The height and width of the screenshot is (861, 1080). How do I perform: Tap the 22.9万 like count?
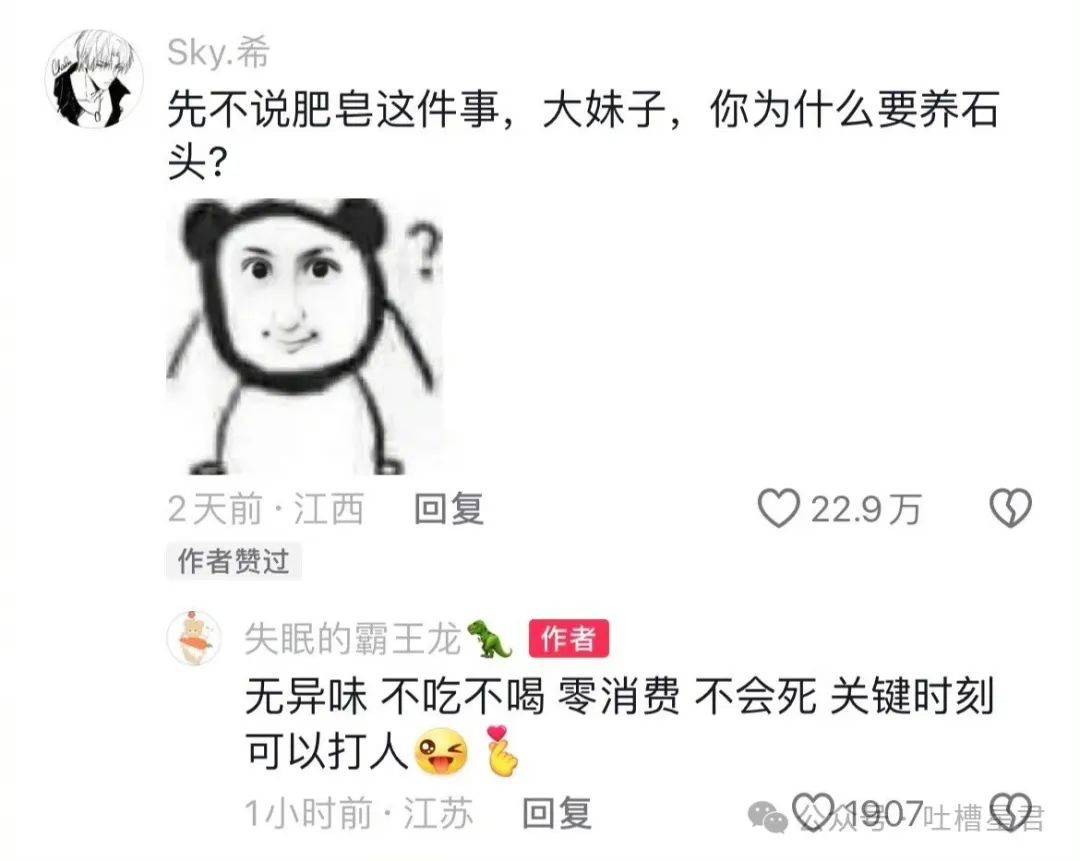[x=866, y=510]
